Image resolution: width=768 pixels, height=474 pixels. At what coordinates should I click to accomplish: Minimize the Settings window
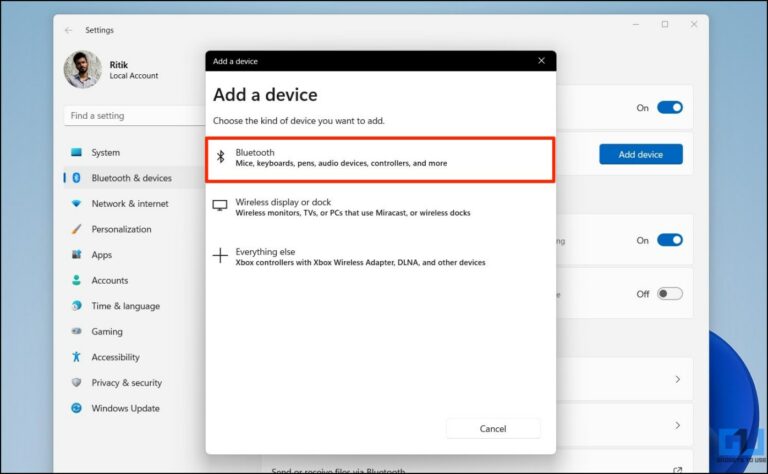(636, 24)
